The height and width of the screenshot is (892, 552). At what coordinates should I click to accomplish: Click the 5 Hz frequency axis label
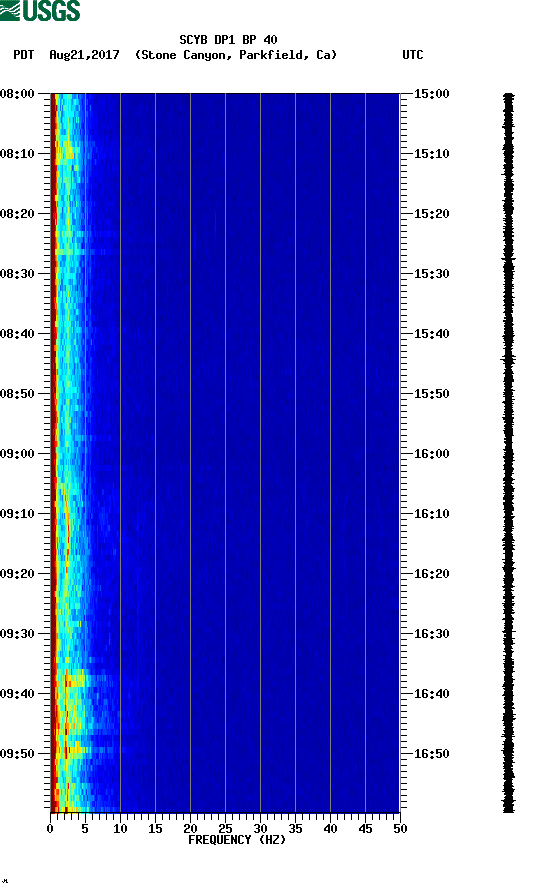point(85,829)
